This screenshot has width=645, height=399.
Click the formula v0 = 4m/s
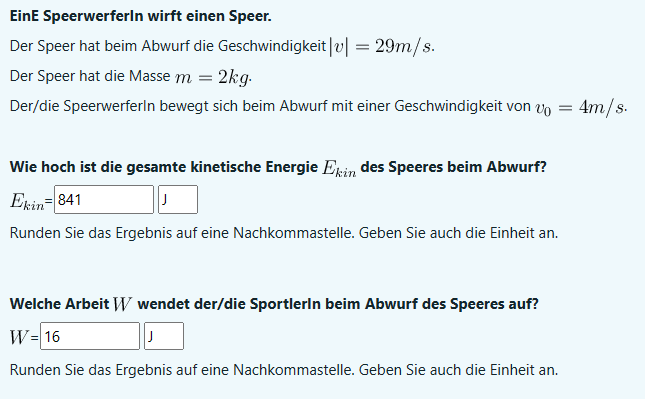[581, 107]
